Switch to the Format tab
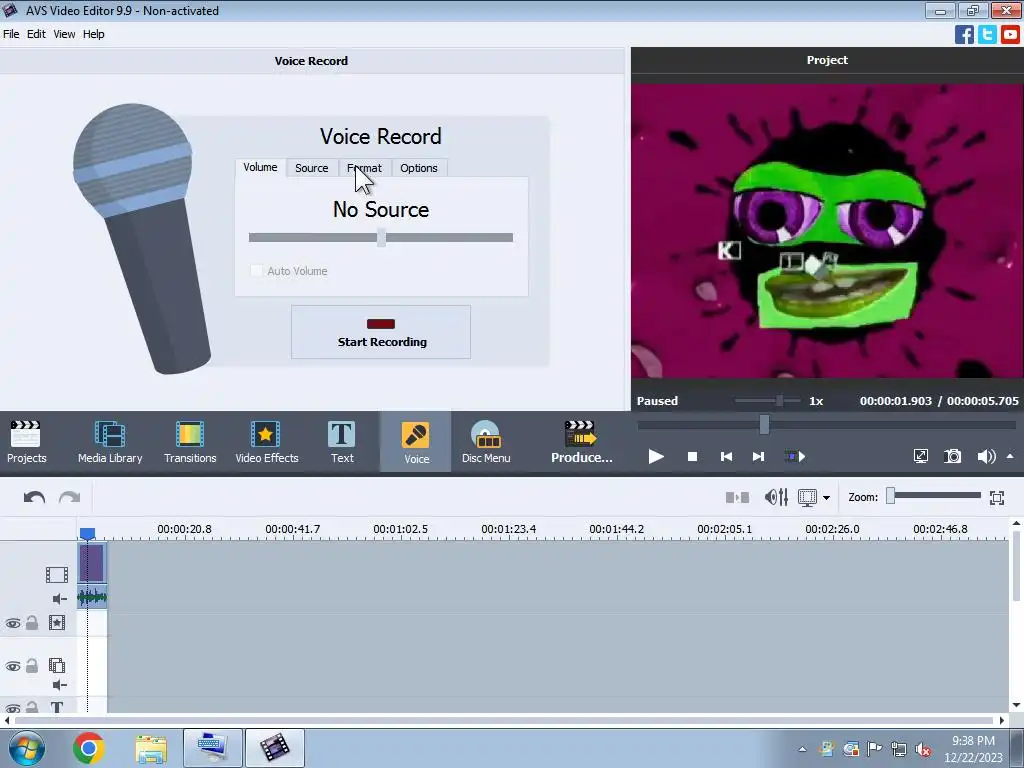This screenshot has height=768, width=1024. tap(364, 168)
